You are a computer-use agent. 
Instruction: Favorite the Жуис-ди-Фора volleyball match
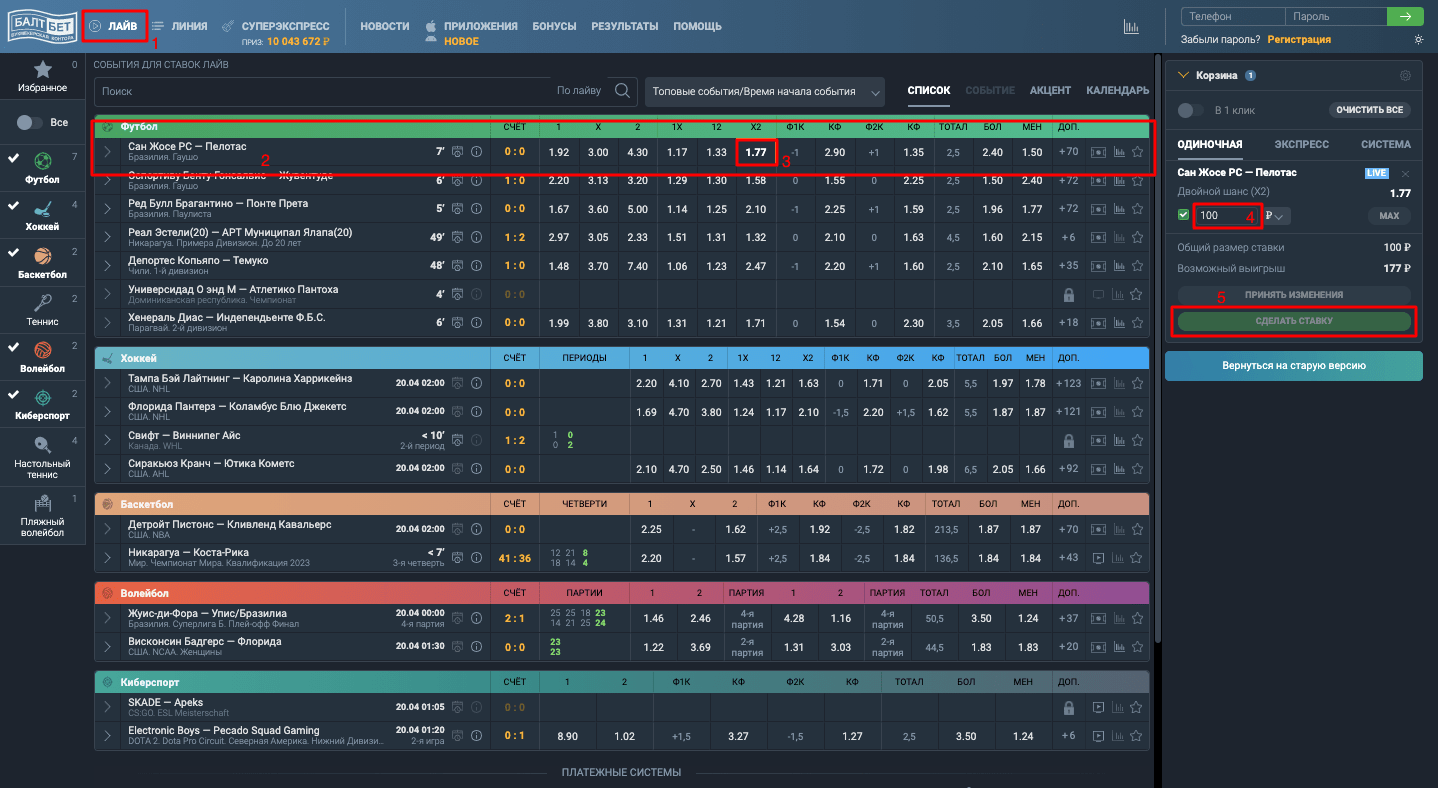[1137, 618]
